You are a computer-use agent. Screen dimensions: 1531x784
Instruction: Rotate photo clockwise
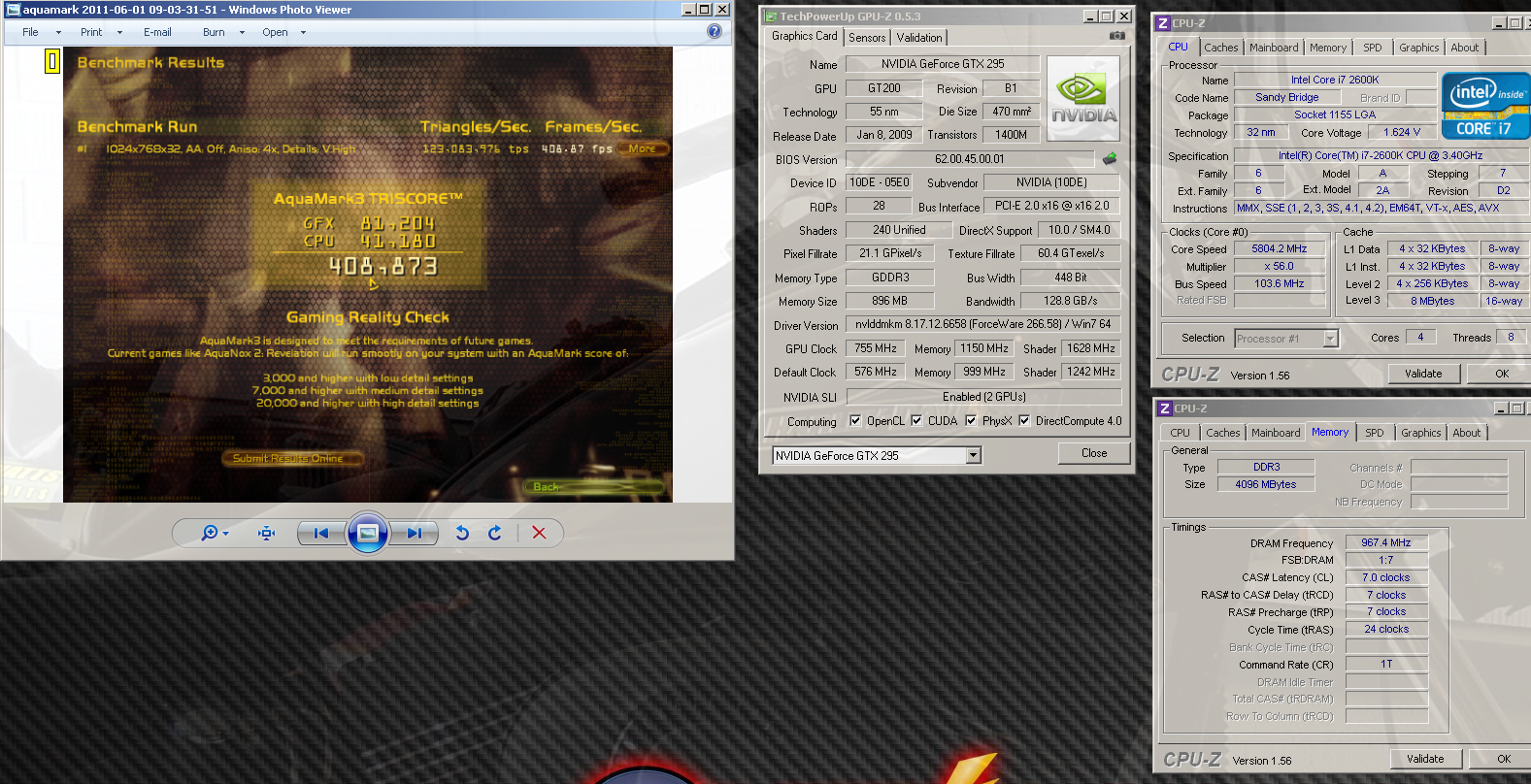[x=495, y=533]
